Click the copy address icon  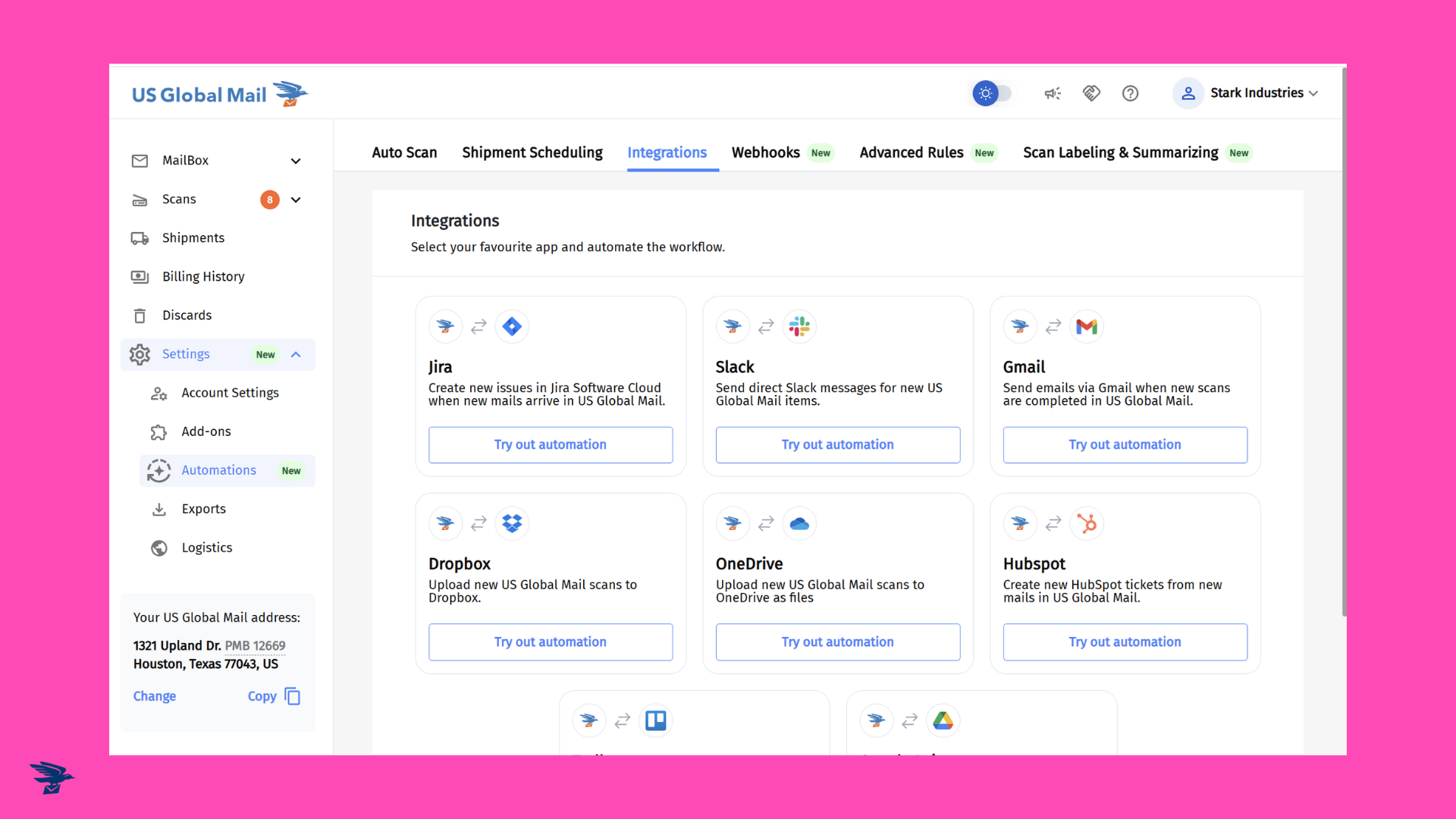[293, 696]
